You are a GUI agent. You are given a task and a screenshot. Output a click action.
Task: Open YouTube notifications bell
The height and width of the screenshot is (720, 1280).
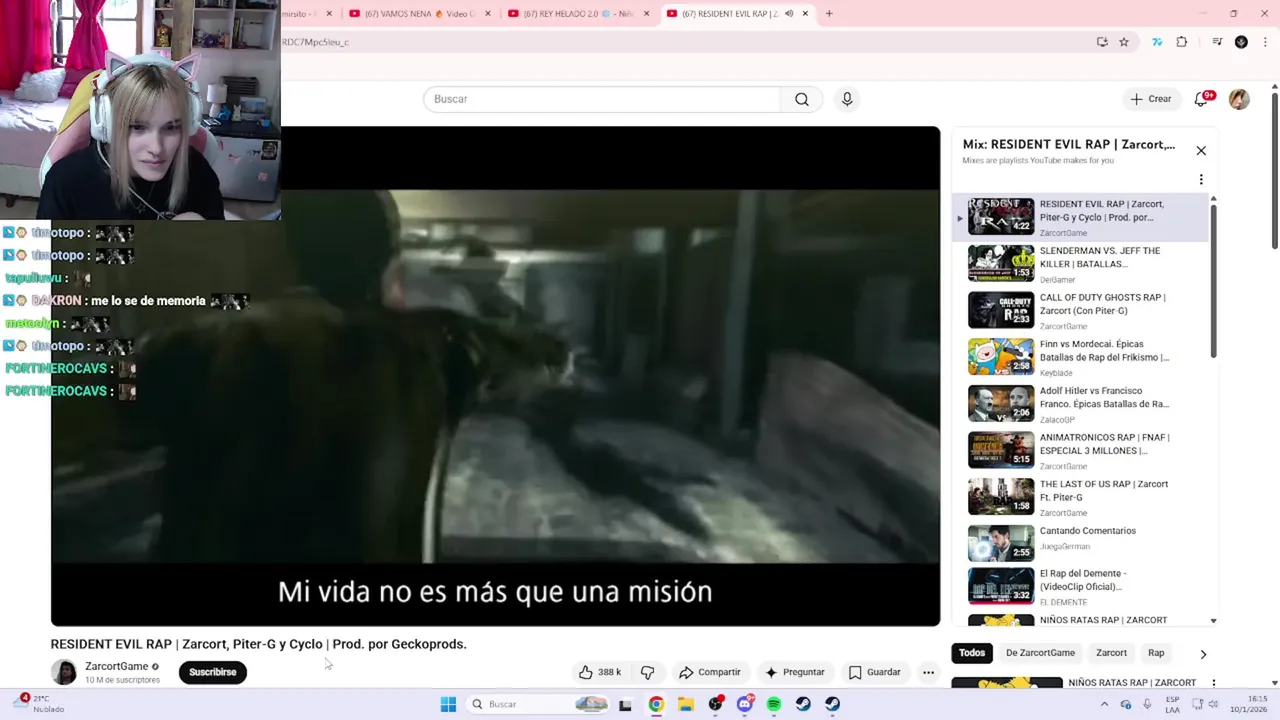click(x=1202, y=99)
